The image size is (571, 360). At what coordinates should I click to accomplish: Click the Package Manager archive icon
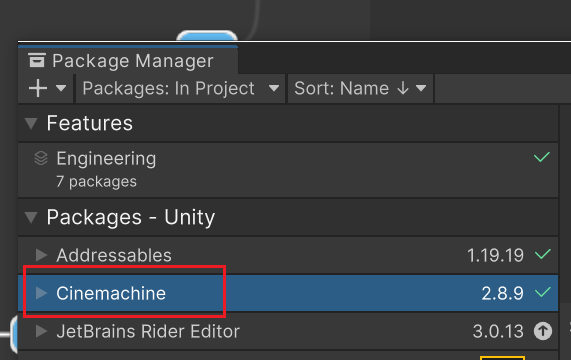click(x=37, y=60)
